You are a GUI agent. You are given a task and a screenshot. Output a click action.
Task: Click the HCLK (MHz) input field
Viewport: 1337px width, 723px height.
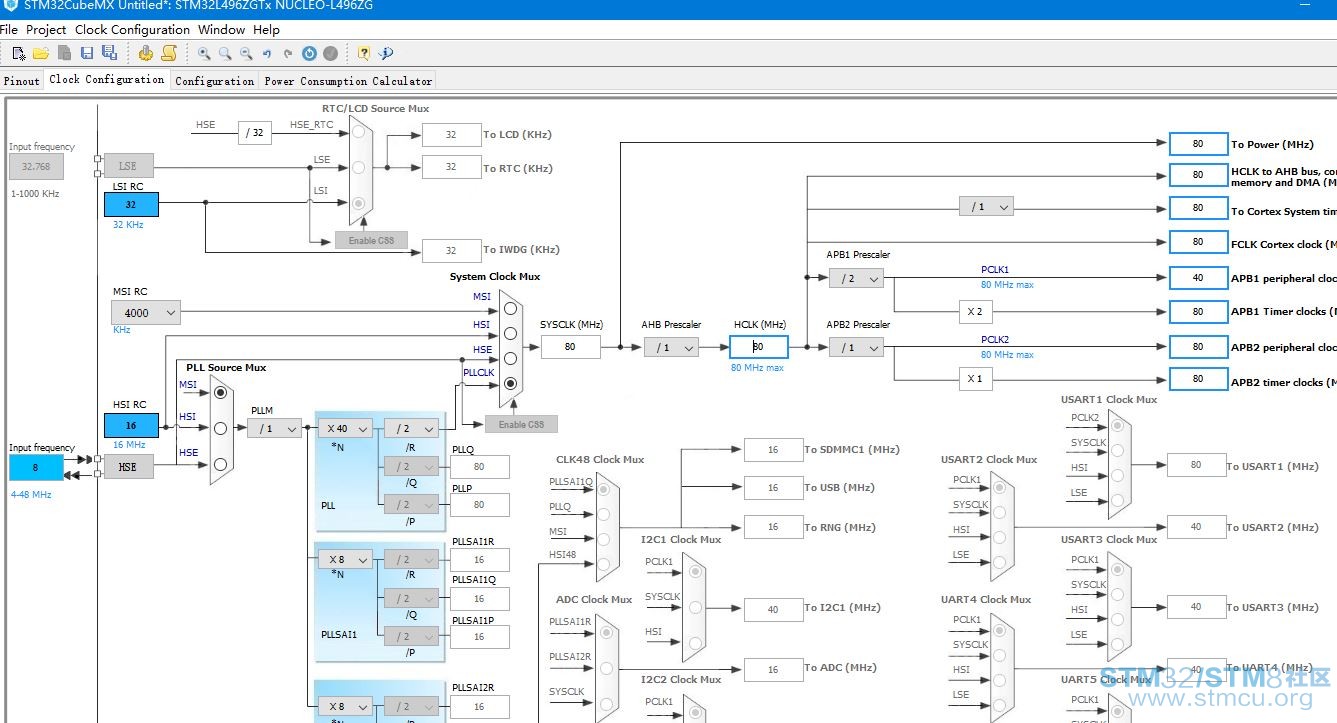click(x=759, y=347)
